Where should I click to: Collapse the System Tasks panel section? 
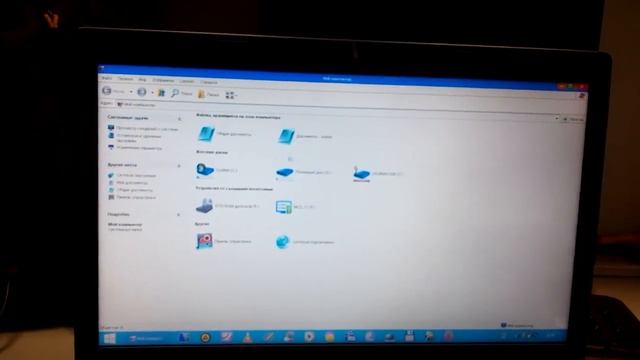(179, 119)
